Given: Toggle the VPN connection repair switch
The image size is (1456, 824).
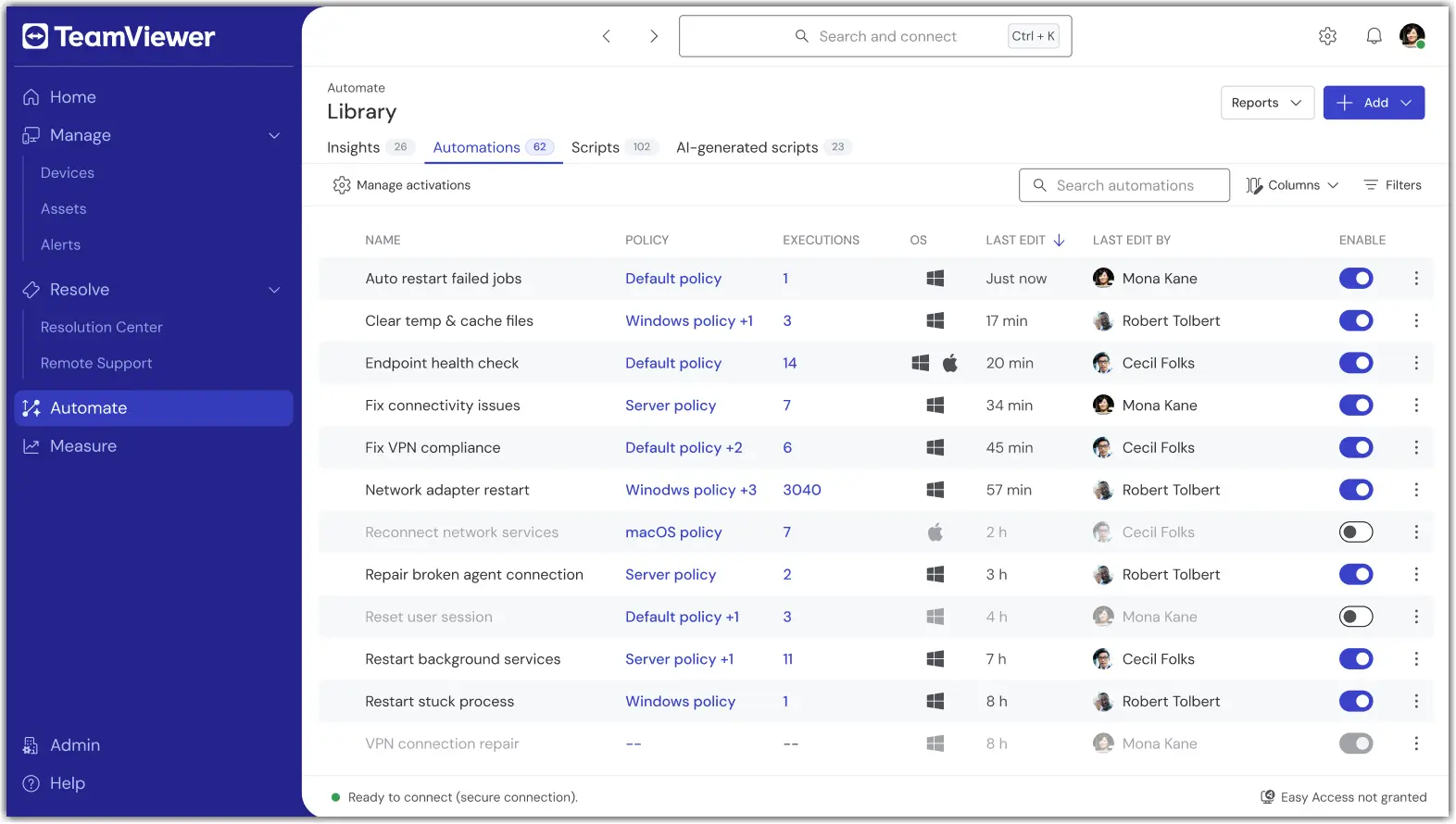Looking at the screenshot, I should [x=1356, y=743].
